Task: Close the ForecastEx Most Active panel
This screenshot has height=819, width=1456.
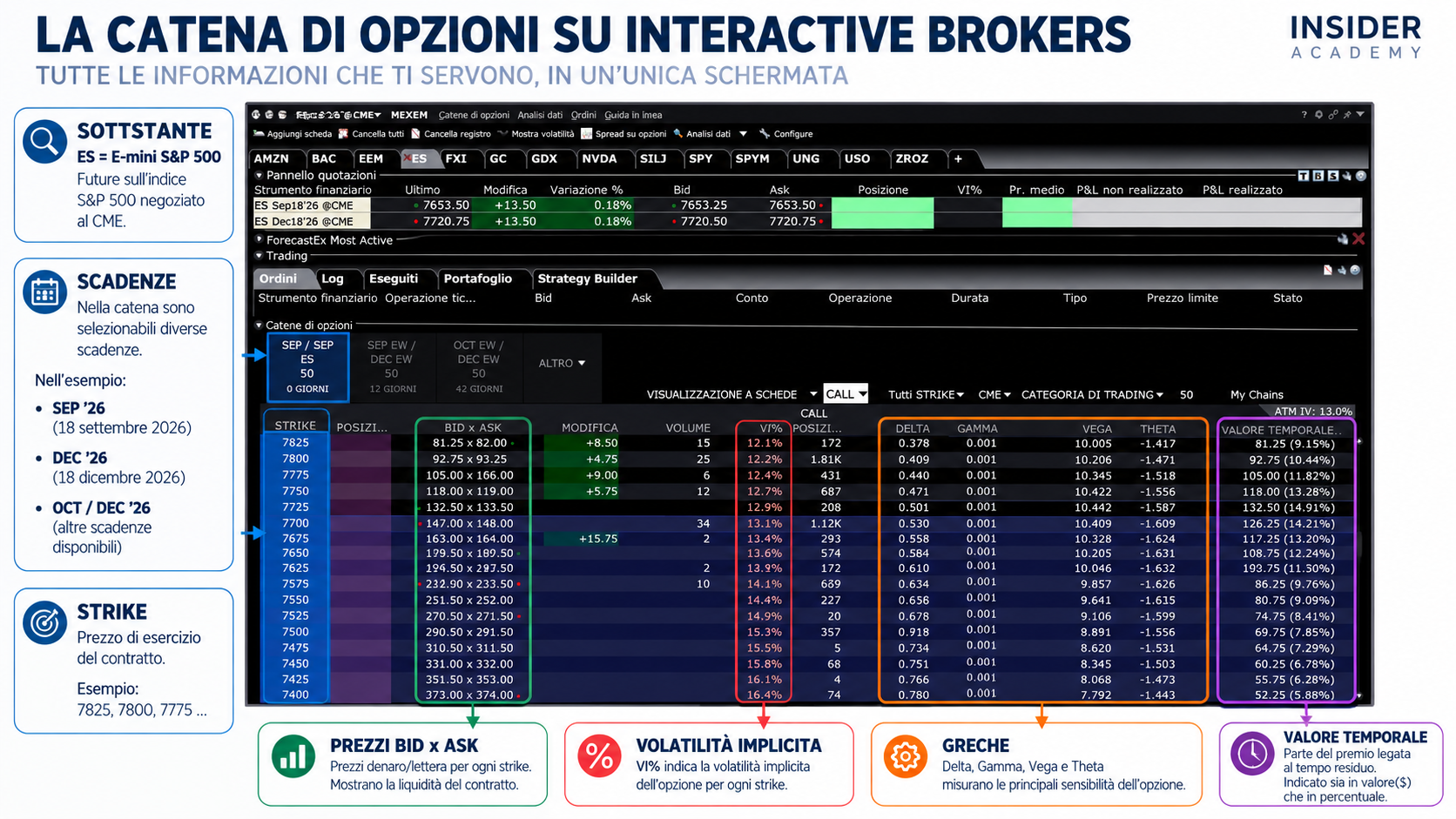Action: coord(1358,239)
